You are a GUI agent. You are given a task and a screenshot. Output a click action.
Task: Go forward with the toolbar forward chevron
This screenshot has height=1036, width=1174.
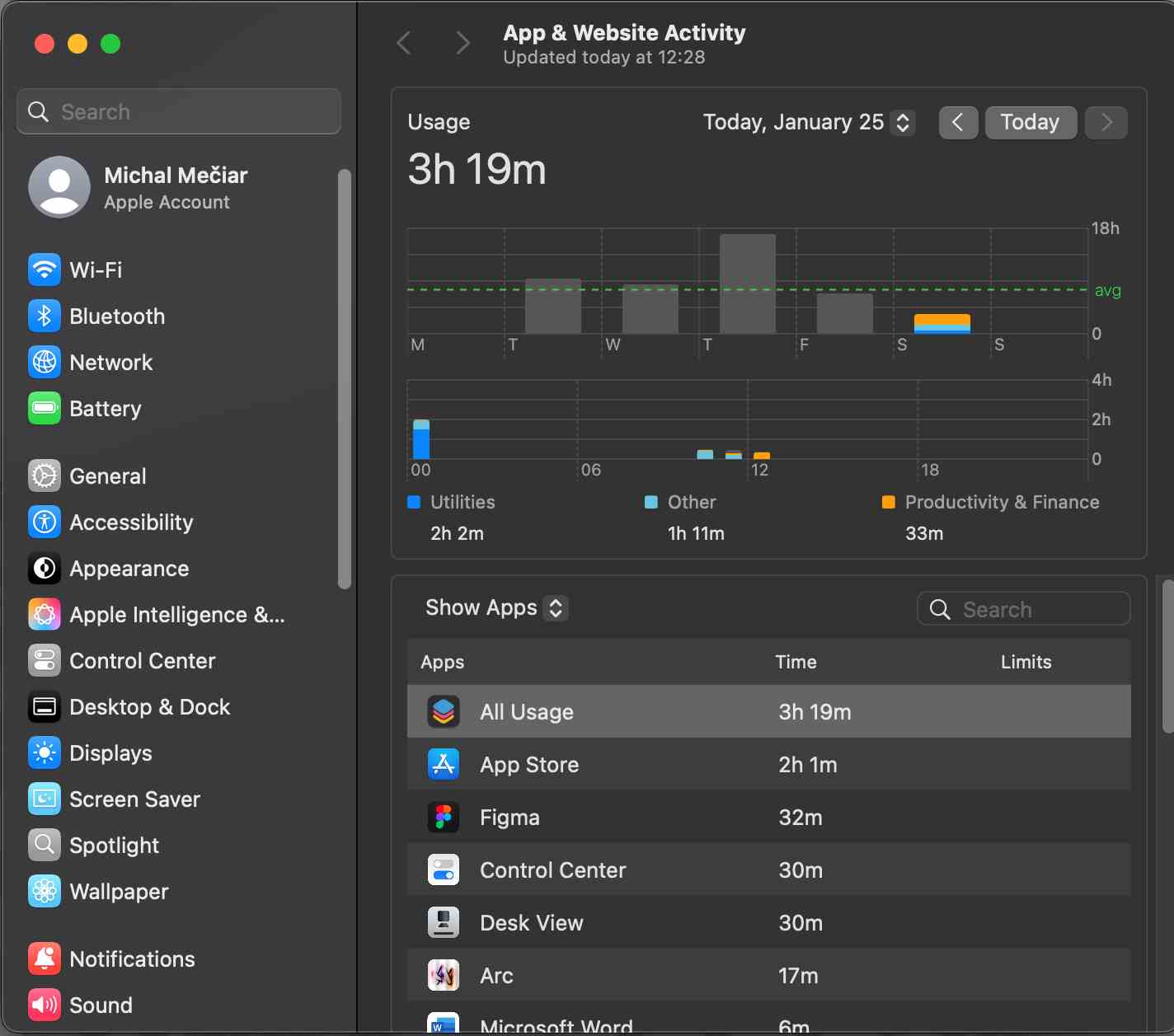point(463,43)
